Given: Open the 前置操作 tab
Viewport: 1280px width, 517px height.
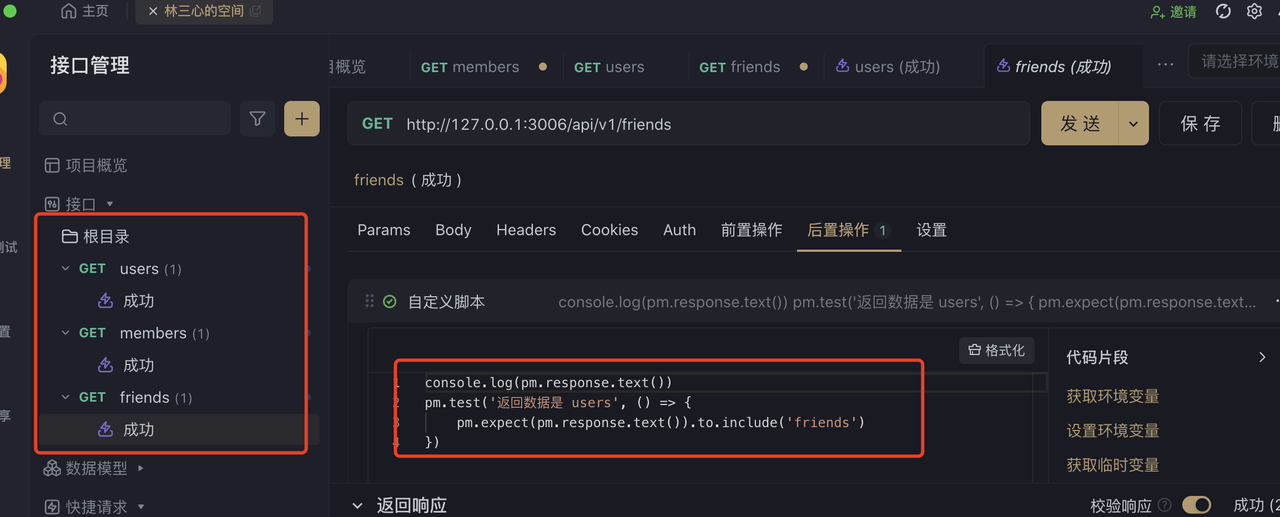Looking at the screenshot, I should 751,230.
